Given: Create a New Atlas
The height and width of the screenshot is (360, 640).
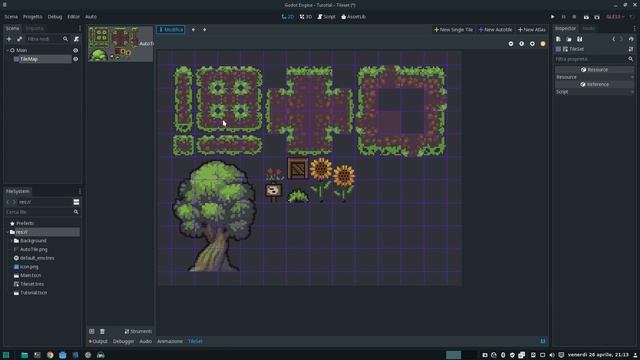Looking at the screenshot, I should click(x=531, y=29).
